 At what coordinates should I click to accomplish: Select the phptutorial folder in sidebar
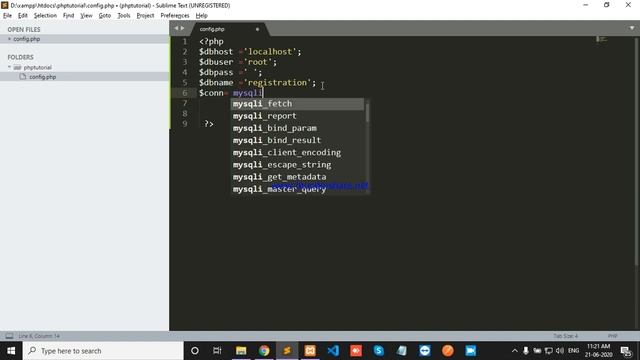pos(37,67)
